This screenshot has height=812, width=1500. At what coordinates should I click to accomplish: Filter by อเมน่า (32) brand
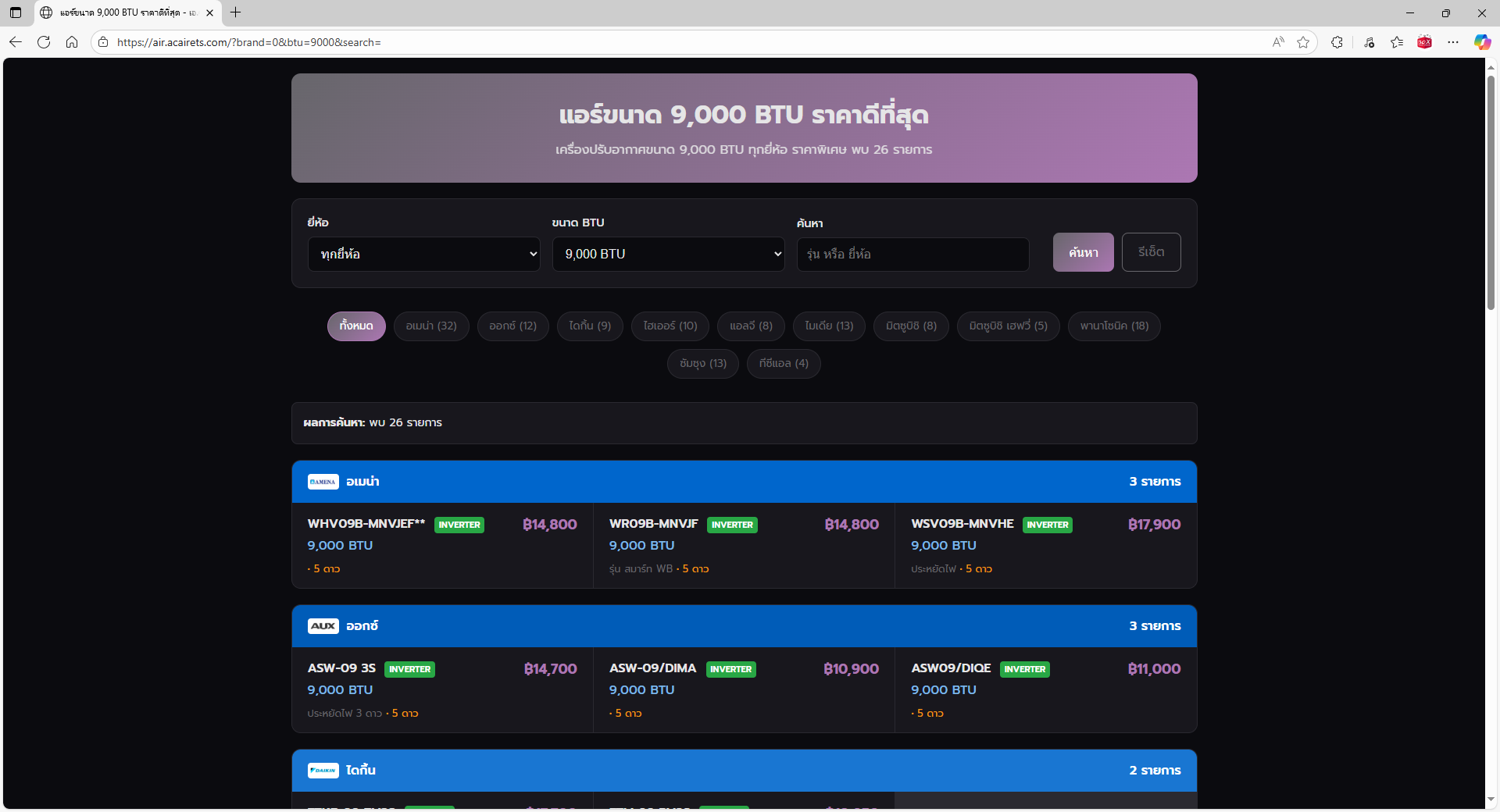(x=431, y=326)
